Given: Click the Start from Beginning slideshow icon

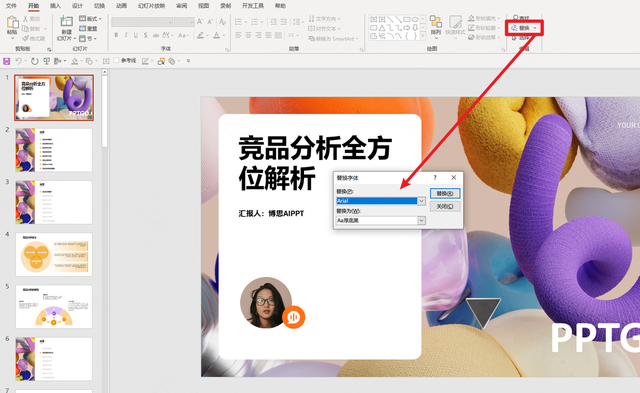Looking at the screenshot, I should click(47, 61).
